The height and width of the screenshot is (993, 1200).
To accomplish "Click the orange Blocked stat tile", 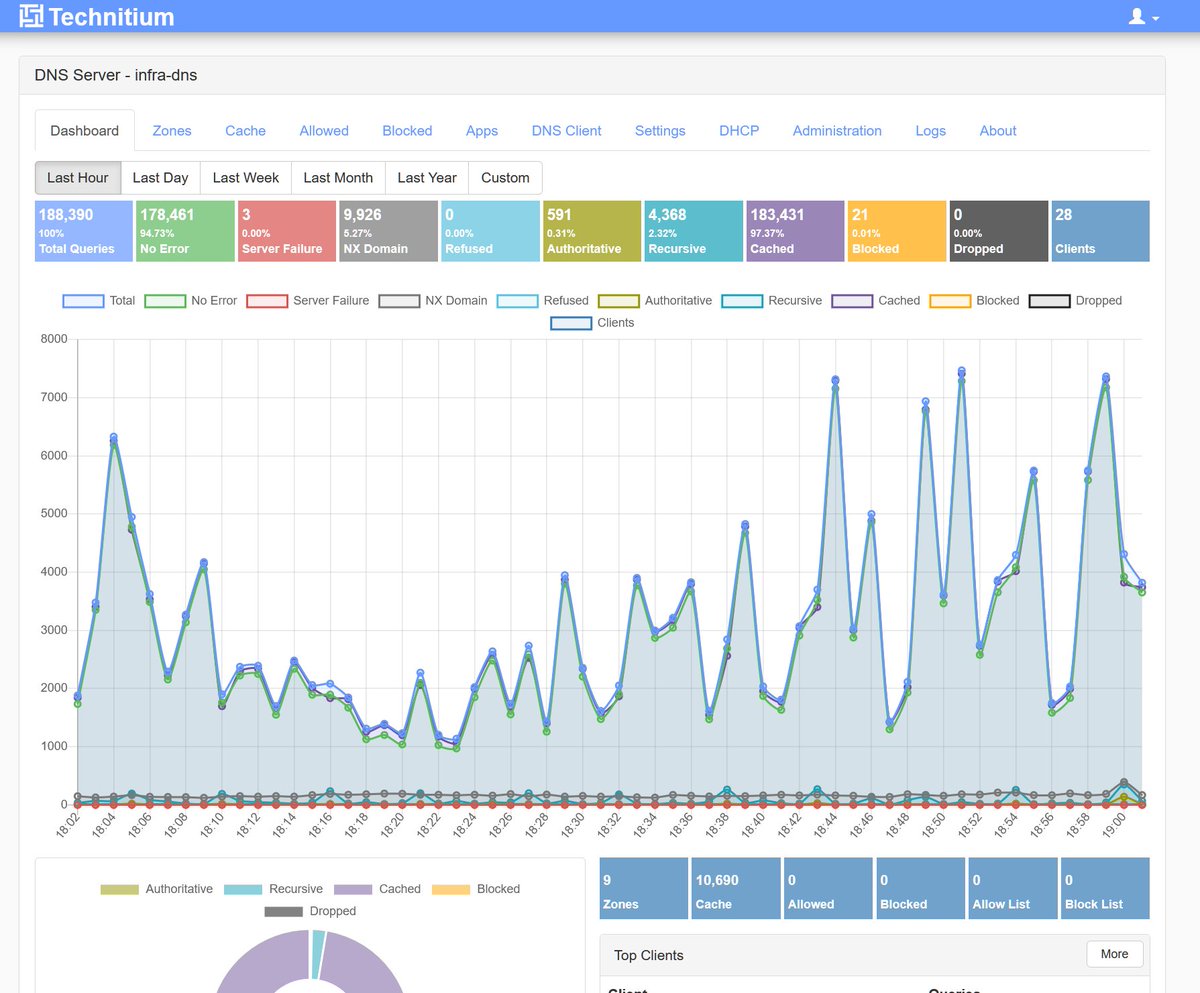I will coord(897,231).
